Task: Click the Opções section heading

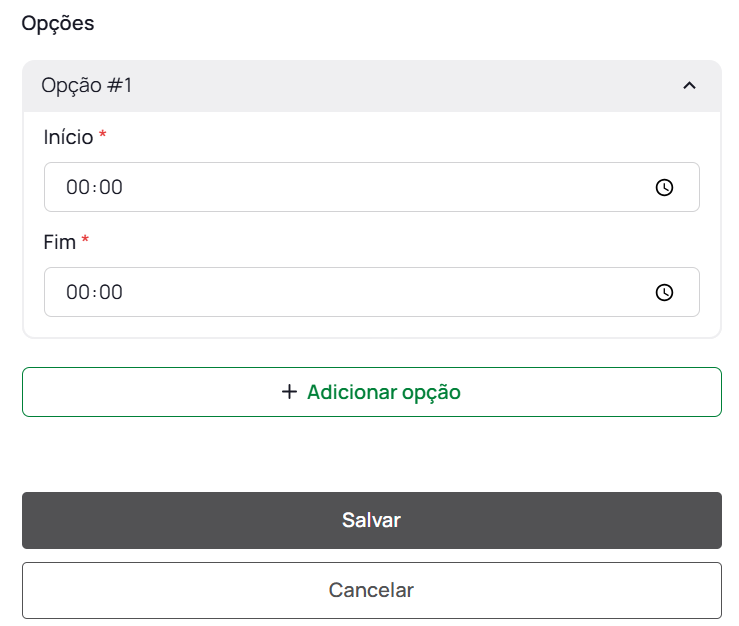Action: (58, 23)
